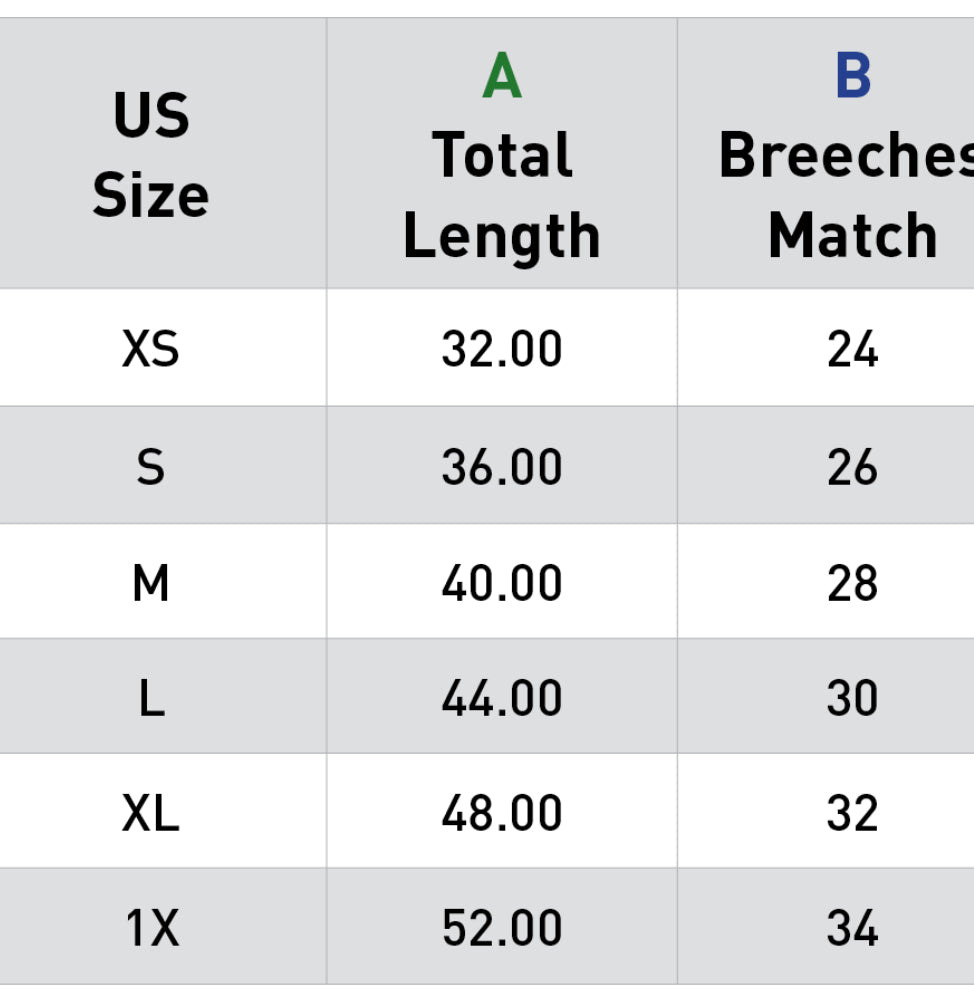Click breeches match value 34

[852, 929]
